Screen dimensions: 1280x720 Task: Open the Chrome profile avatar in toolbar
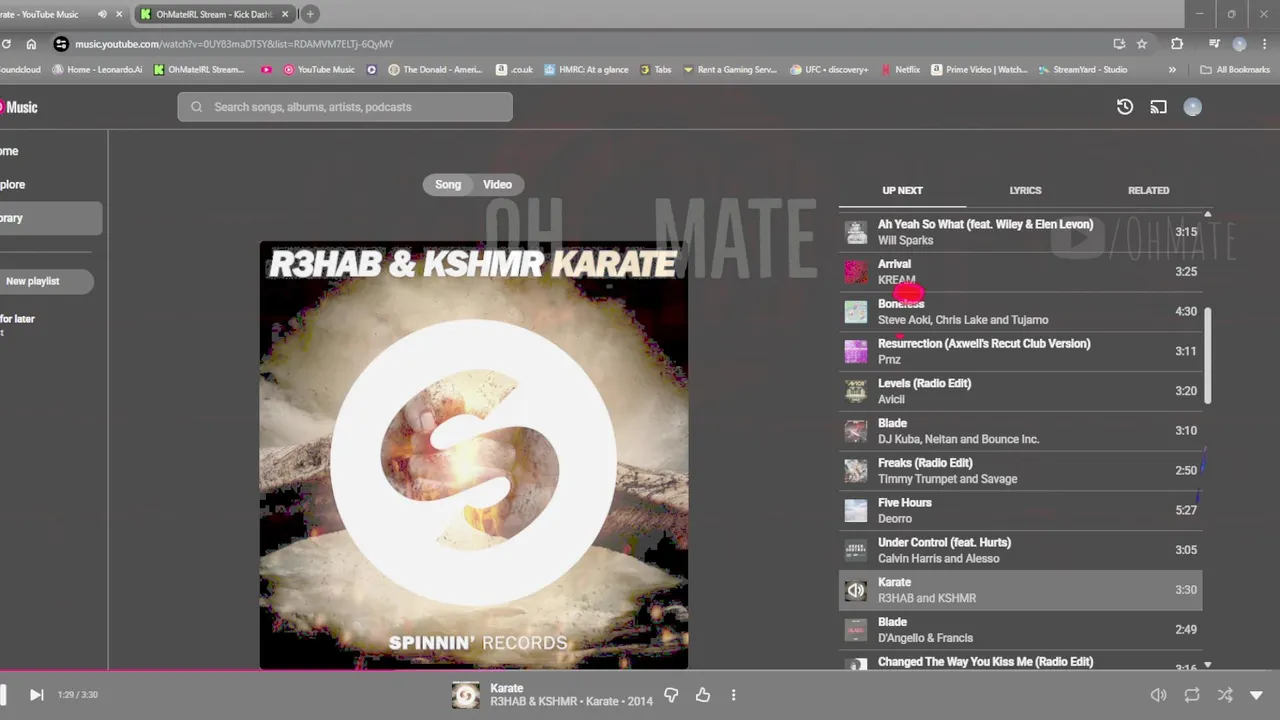pyautogui.click(x=1240, y=44)
